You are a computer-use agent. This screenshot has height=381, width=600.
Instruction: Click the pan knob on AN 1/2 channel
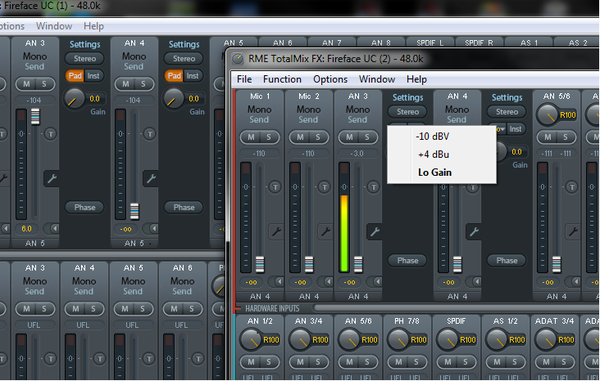250,340
